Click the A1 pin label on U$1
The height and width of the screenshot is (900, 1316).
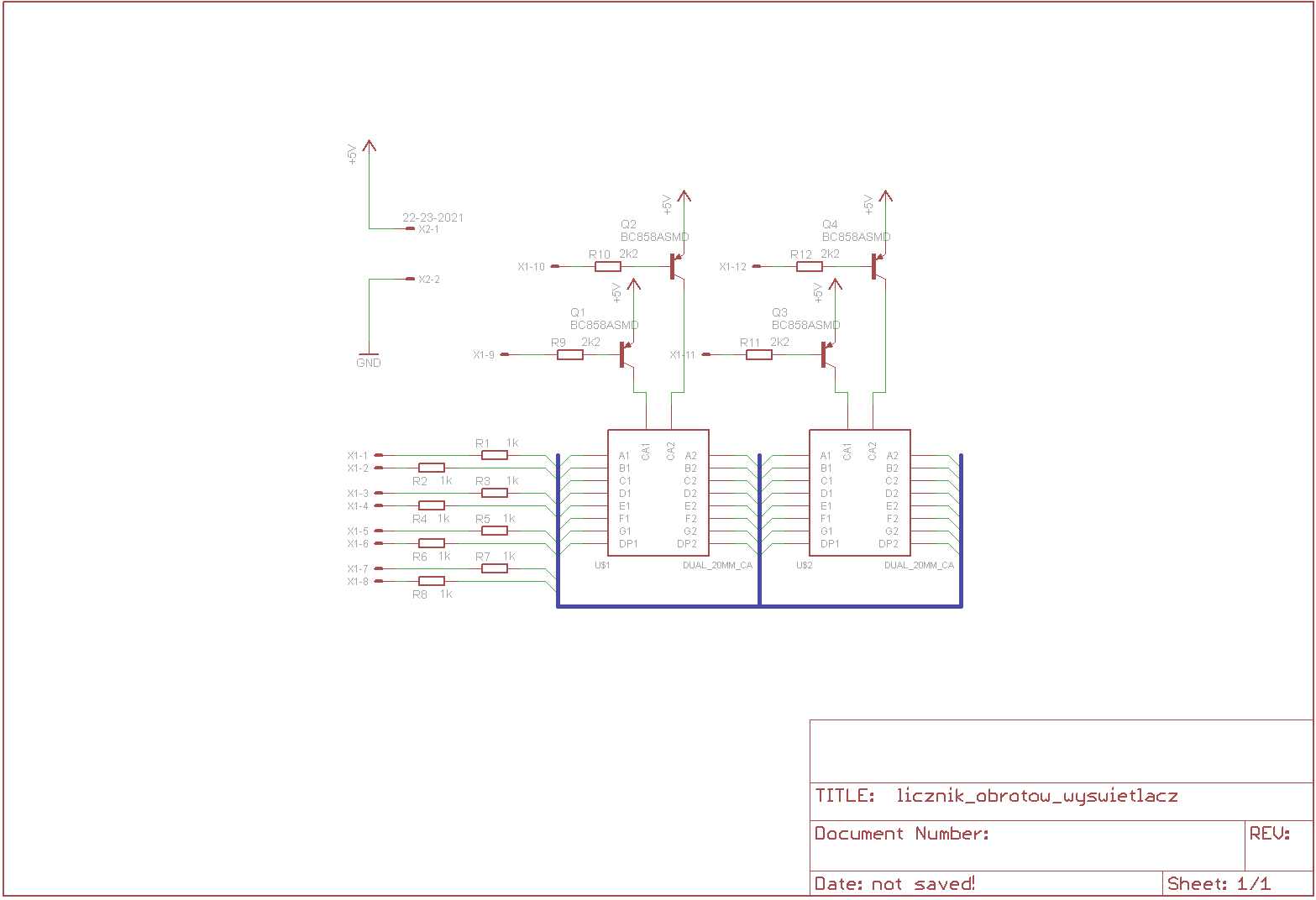click(x=625, y=456)
